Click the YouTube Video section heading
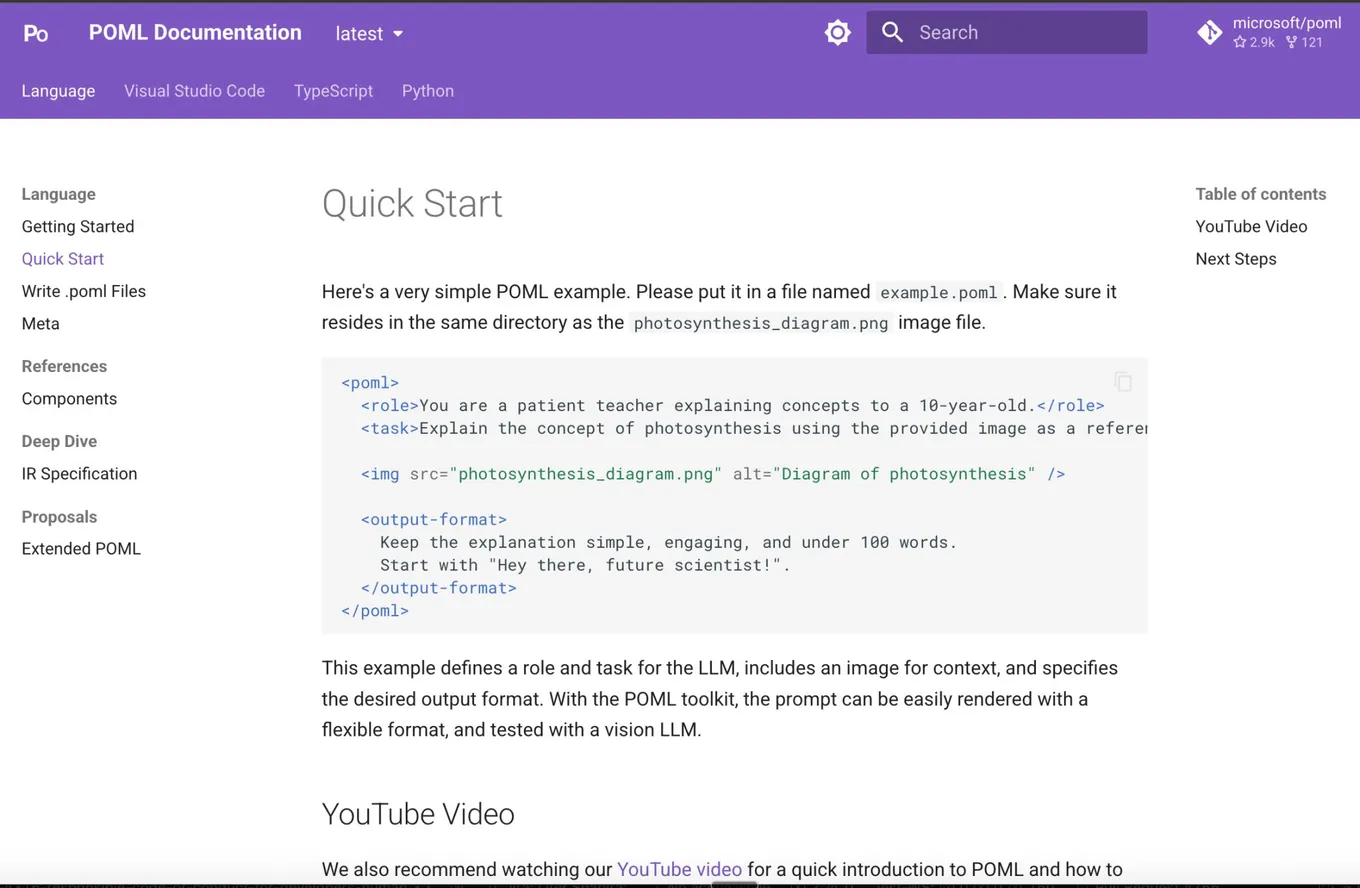 418,813
